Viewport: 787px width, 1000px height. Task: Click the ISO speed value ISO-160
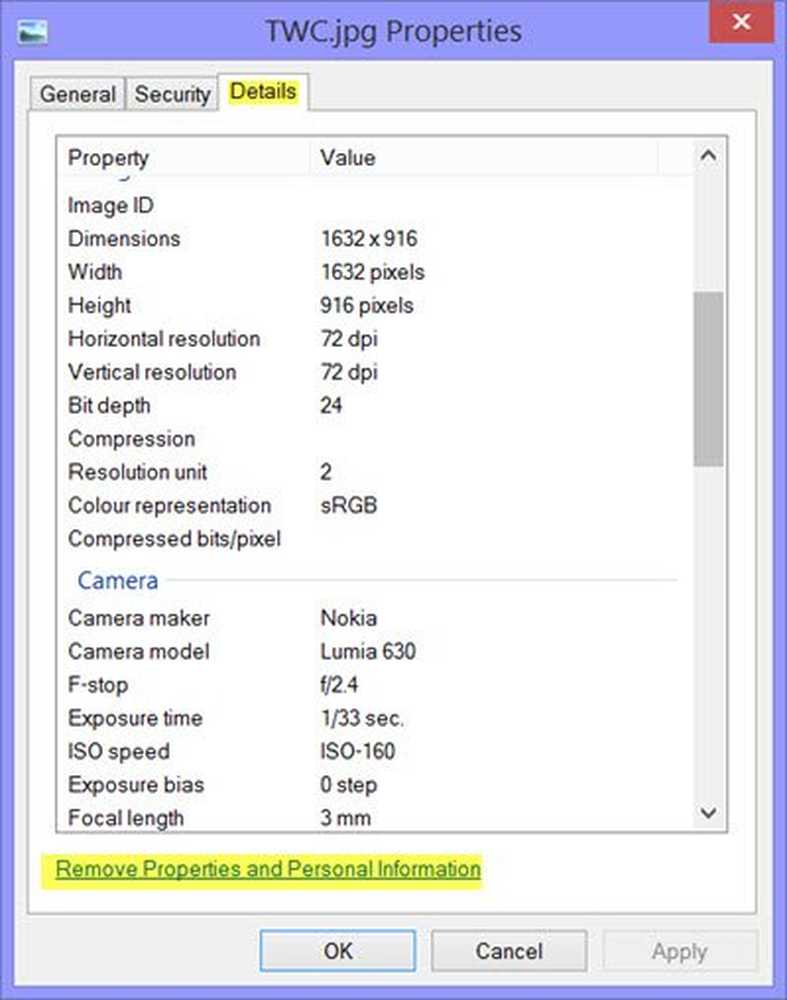coord(357,751)
